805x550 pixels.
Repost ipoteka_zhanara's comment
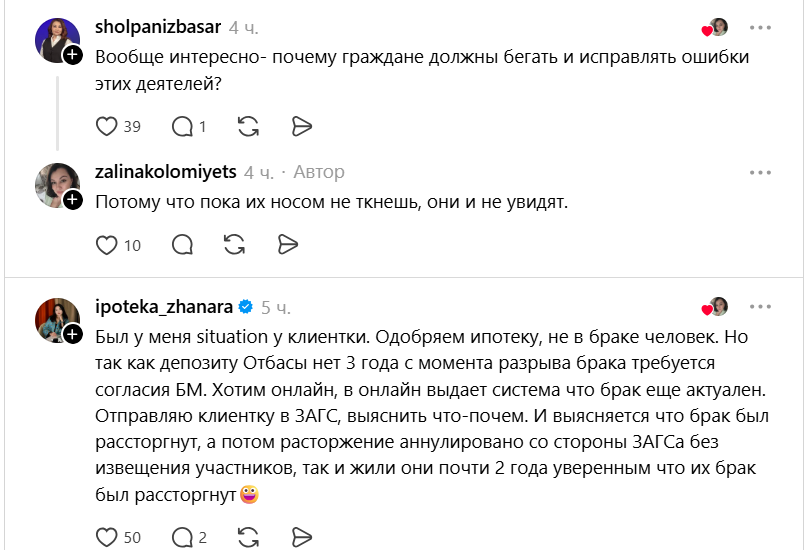pos(248,537)
